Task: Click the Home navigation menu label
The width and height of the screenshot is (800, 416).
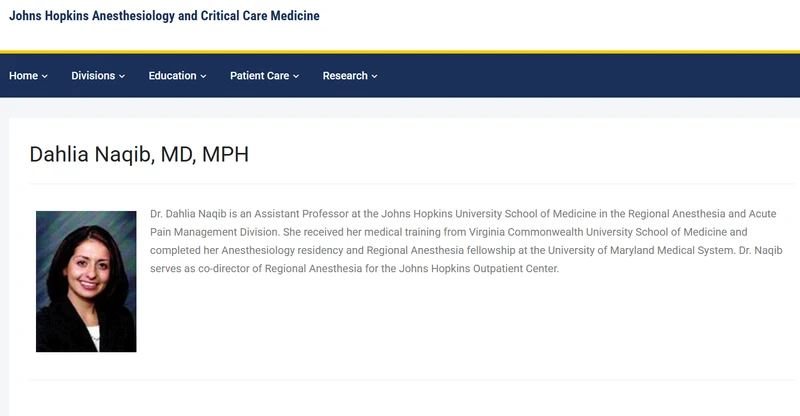Action: click(23, 76)
